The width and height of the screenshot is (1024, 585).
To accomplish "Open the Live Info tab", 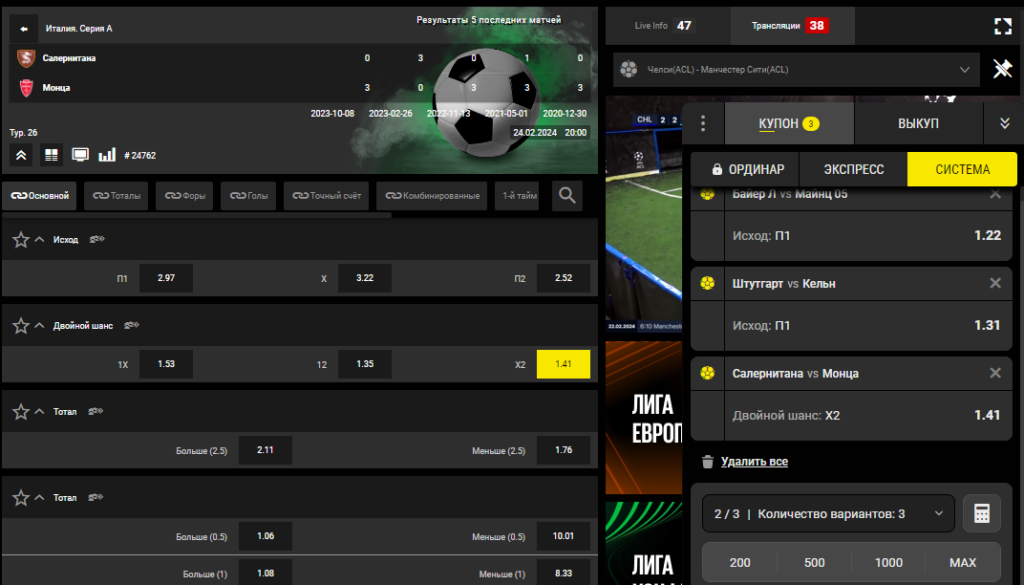I will 665,26.
